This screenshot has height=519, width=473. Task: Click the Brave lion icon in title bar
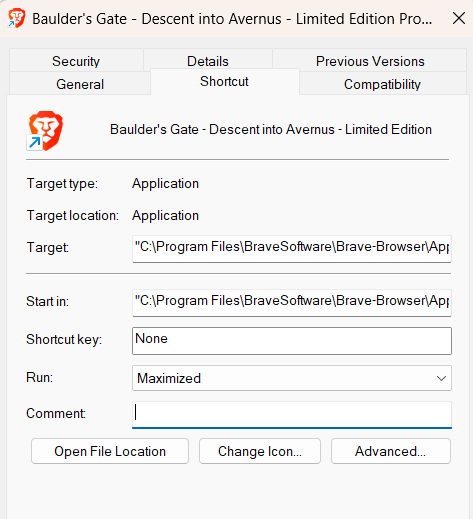pos(16,18)
